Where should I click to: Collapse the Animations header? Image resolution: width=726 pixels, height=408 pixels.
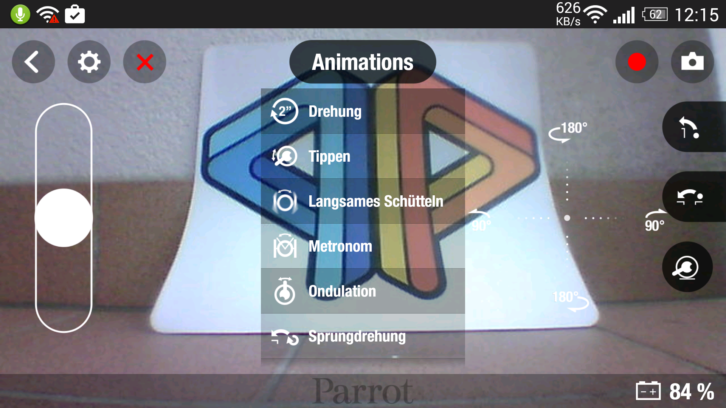362,62
